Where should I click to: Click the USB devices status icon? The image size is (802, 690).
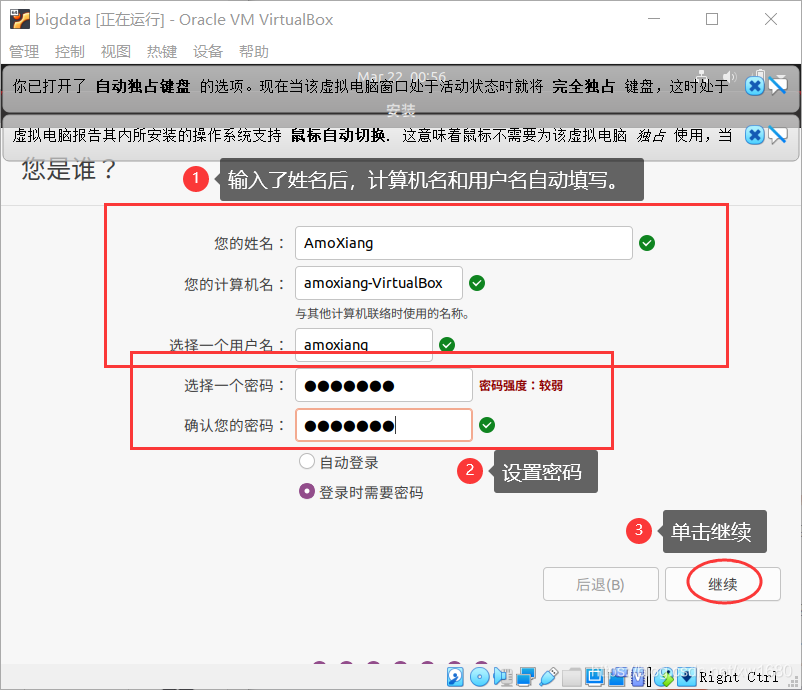pos(549,677)
